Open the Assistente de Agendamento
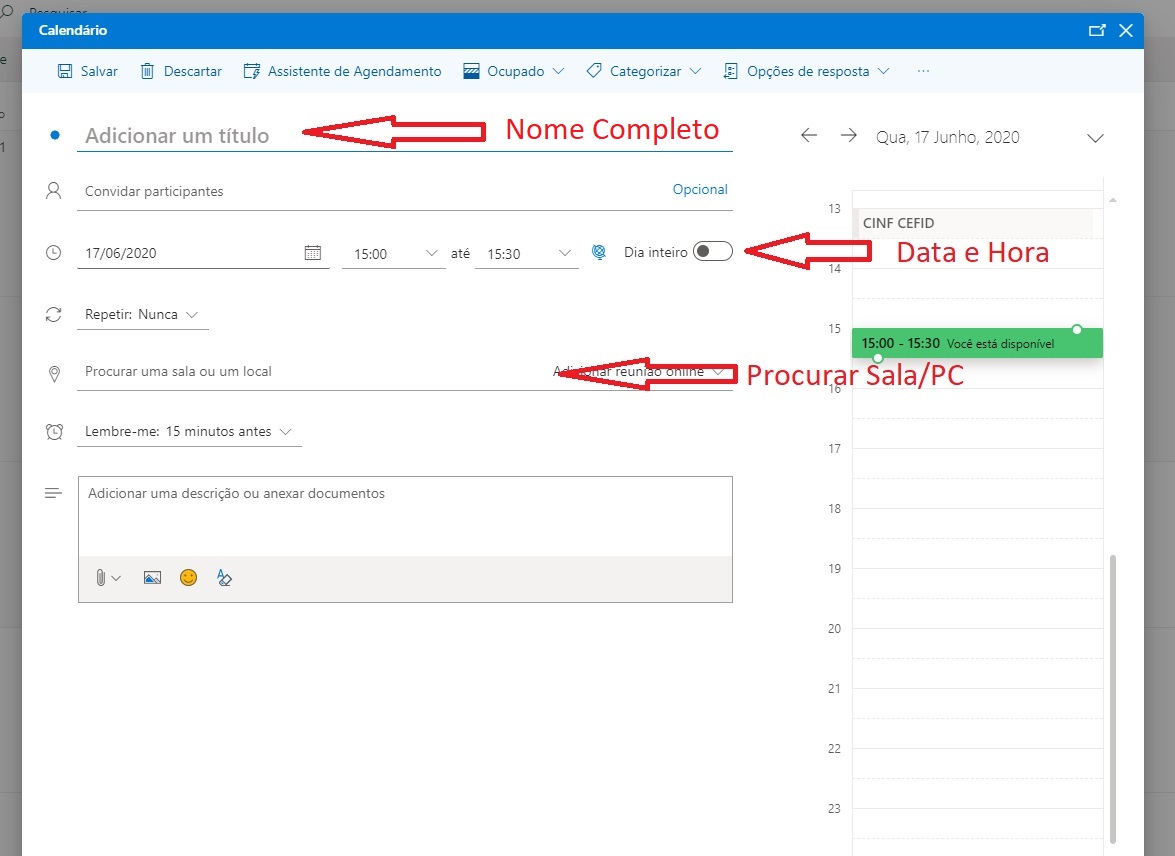 click(x=342, y=71)
